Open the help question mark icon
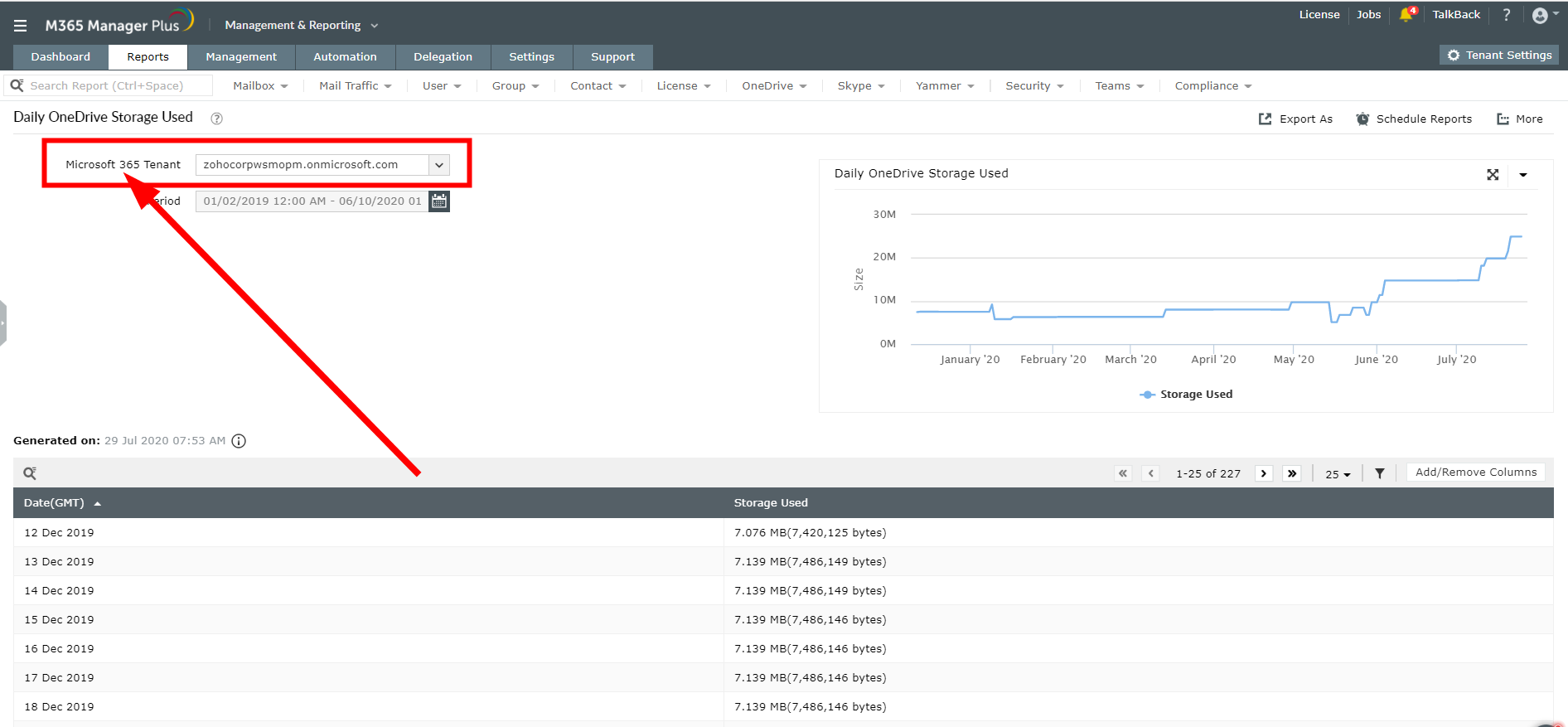 tap(1507, 15)
